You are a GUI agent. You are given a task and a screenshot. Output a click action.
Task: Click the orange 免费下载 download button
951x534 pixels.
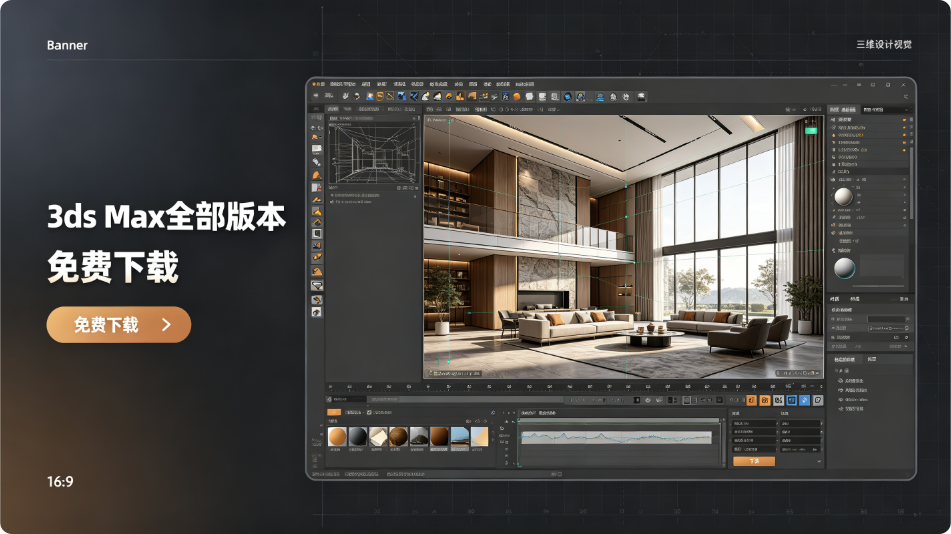click(x=119, y=325)
